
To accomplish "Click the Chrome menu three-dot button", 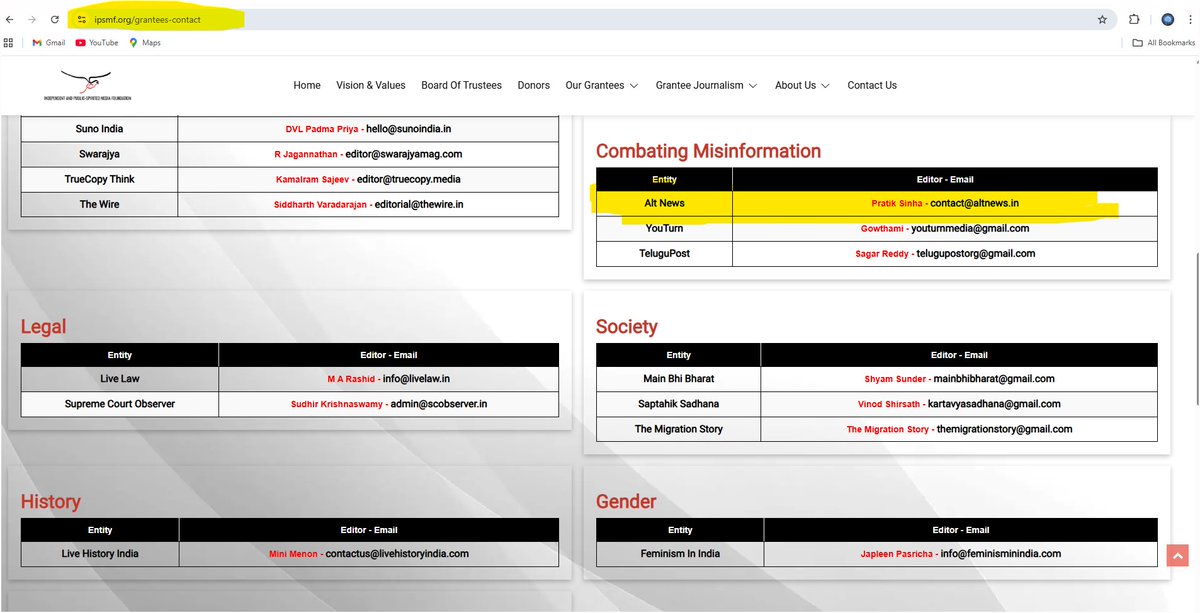I will (x=1191, y=19).
